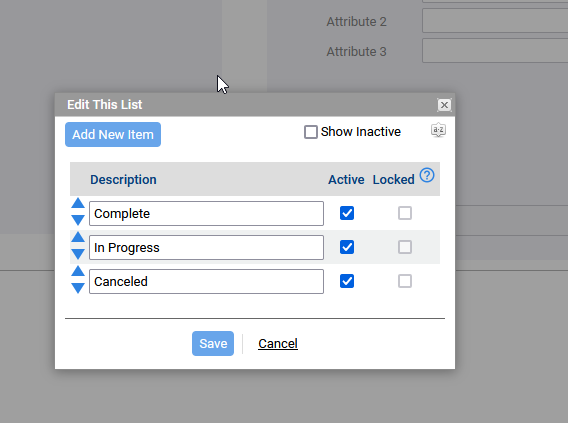Cancel editing the list
The height and width of the screenshot is (423, 568).
click(278, 343)
